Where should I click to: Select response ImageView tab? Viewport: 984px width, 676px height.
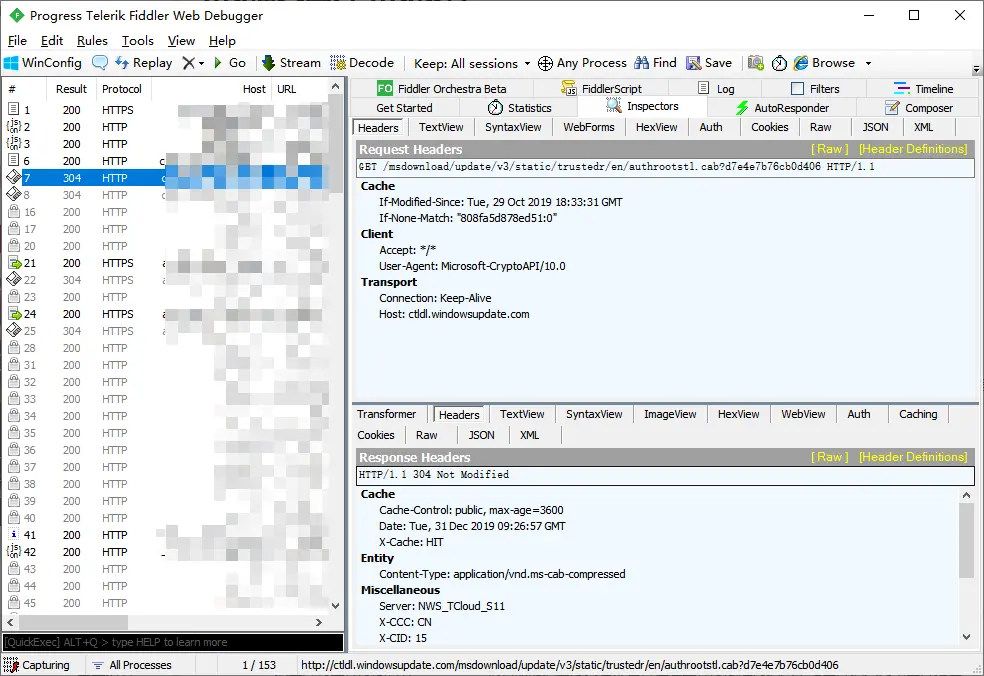[670, 414]
